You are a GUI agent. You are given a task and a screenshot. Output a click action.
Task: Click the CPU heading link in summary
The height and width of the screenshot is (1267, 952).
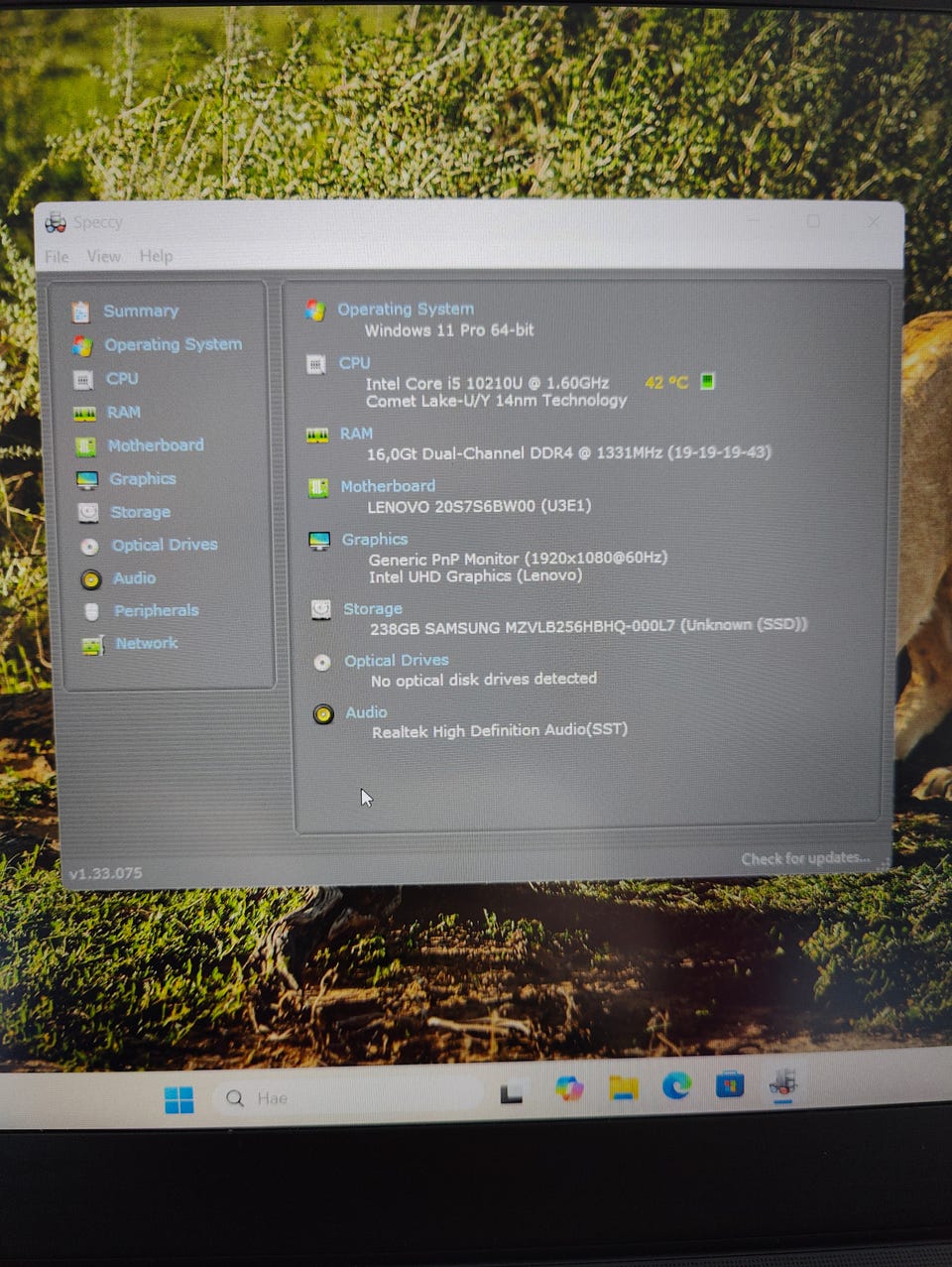point(354,364)
